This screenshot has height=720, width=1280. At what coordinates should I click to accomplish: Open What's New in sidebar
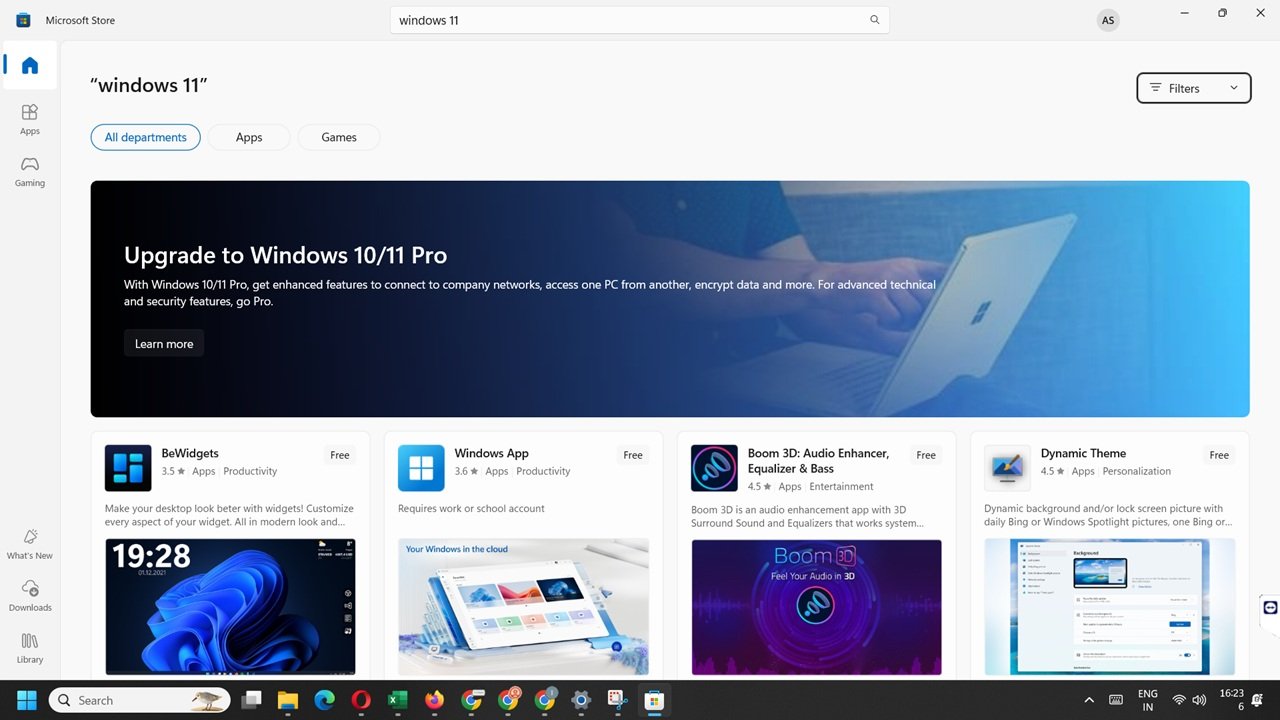pyautogui.click(x=30, y=544)
